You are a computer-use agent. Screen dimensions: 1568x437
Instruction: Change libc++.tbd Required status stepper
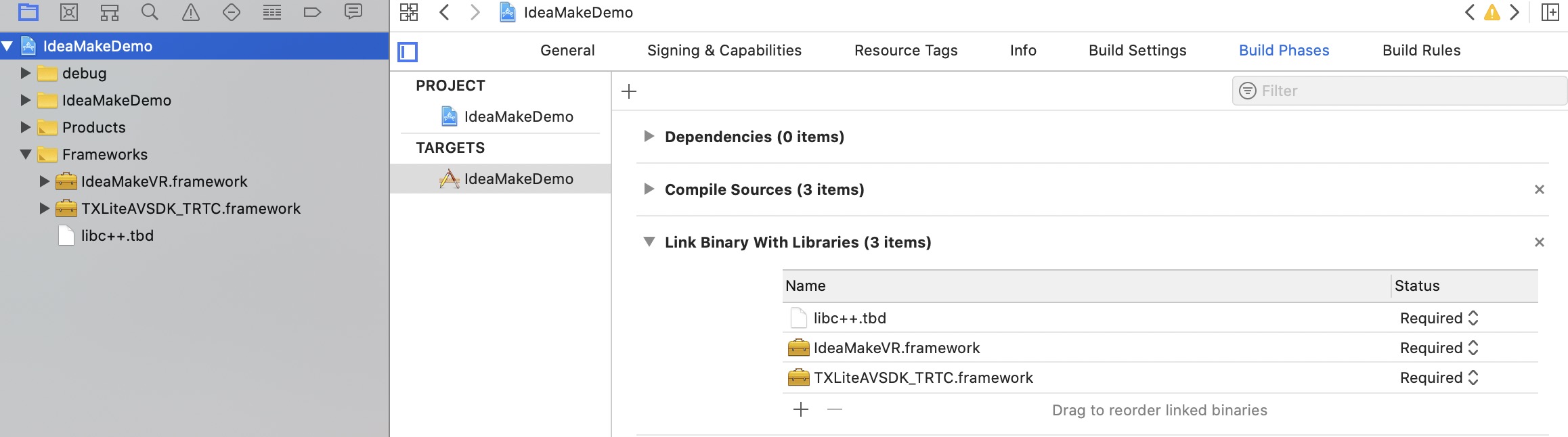click(x=1473, y=318)
